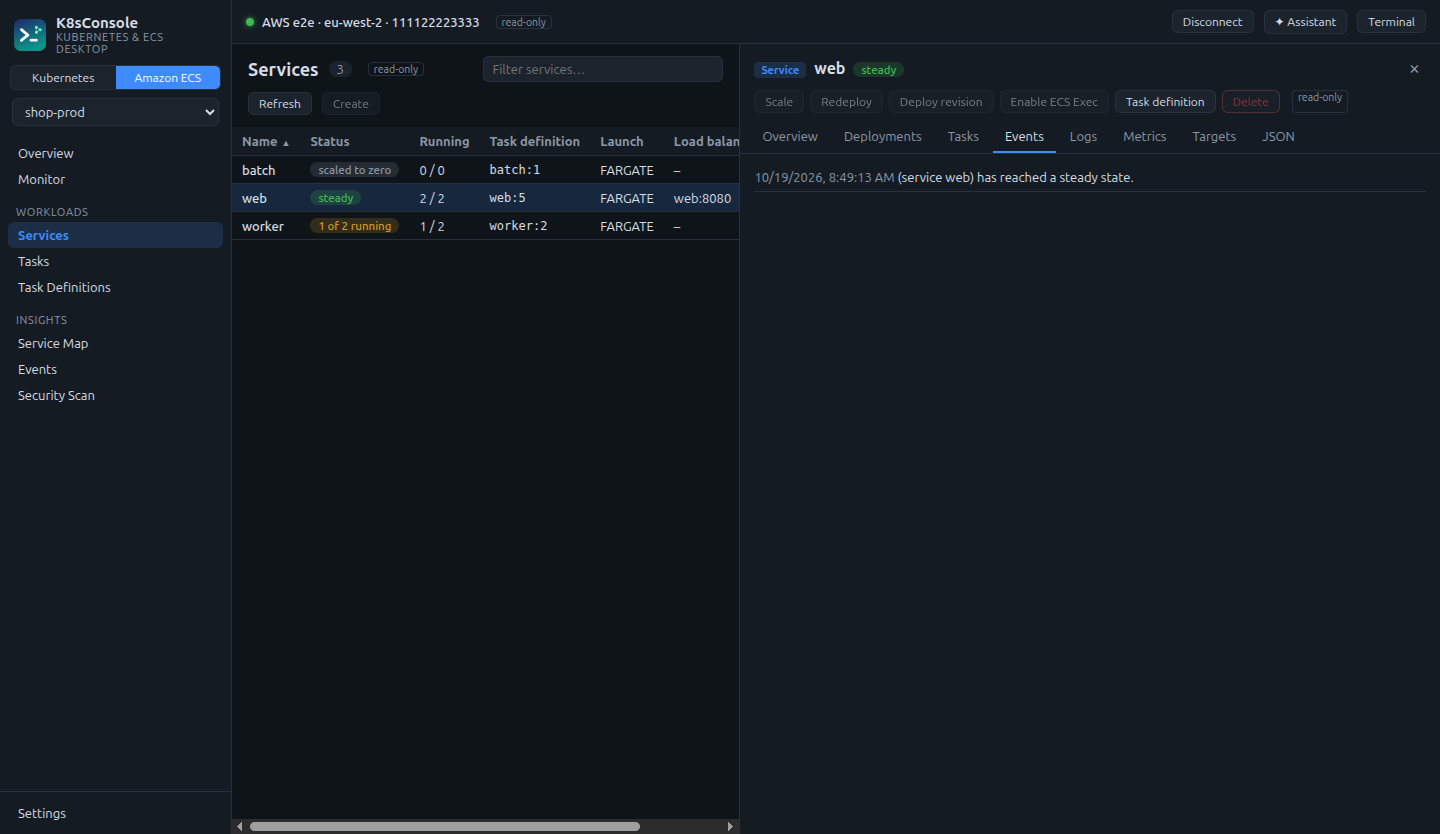This screenshot has width=1440, height=834.
Task: Switch to the Amazon ECS mode
Action: 168,77
